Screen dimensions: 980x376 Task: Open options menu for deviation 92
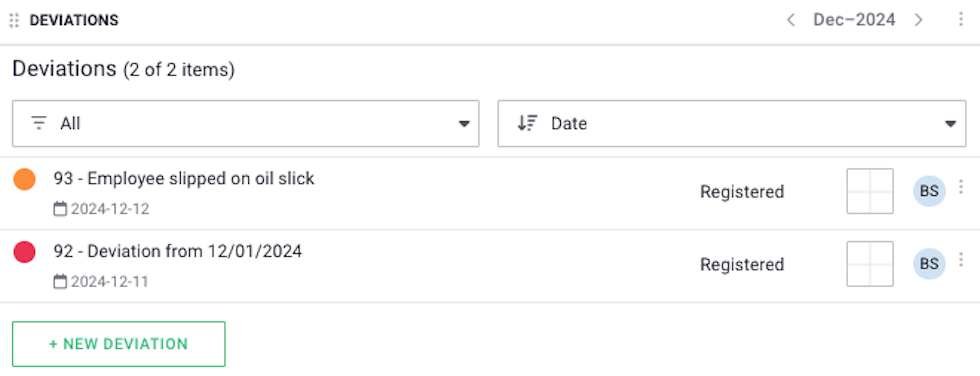961,259
